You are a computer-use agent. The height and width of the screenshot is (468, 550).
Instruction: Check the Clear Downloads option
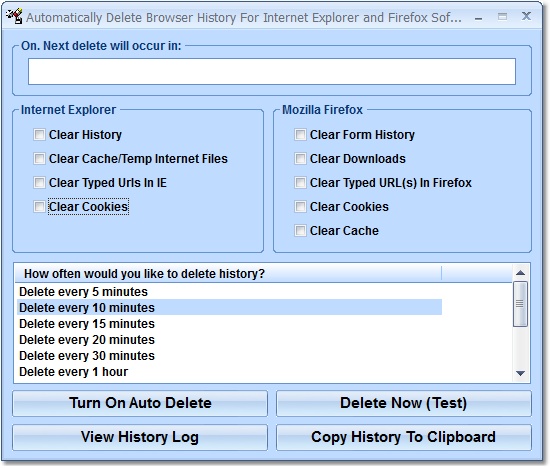(x=300, y=159)
